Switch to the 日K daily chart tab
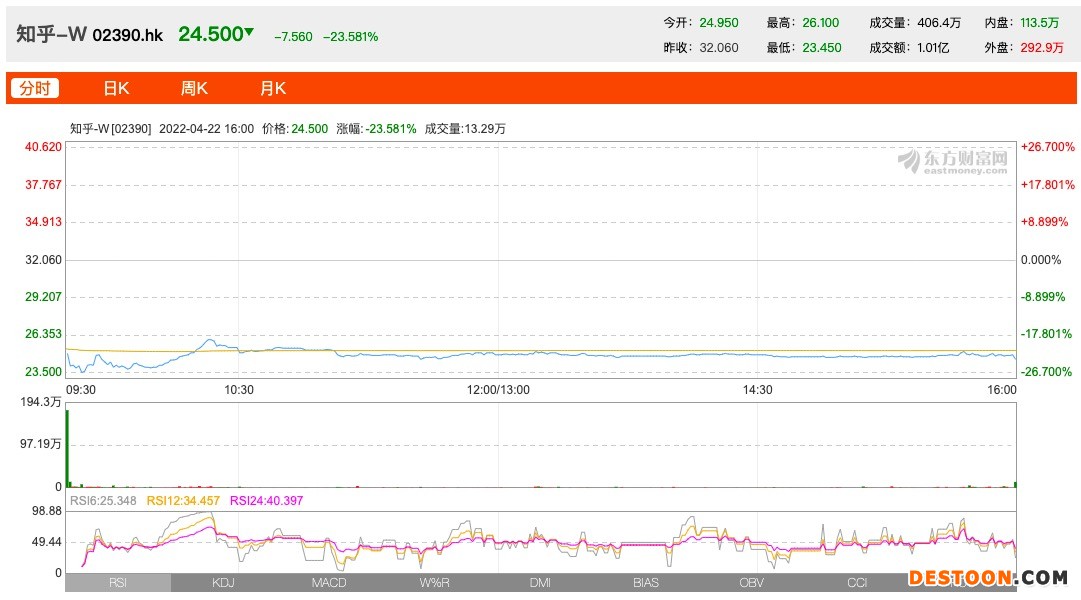 [116, 88]
